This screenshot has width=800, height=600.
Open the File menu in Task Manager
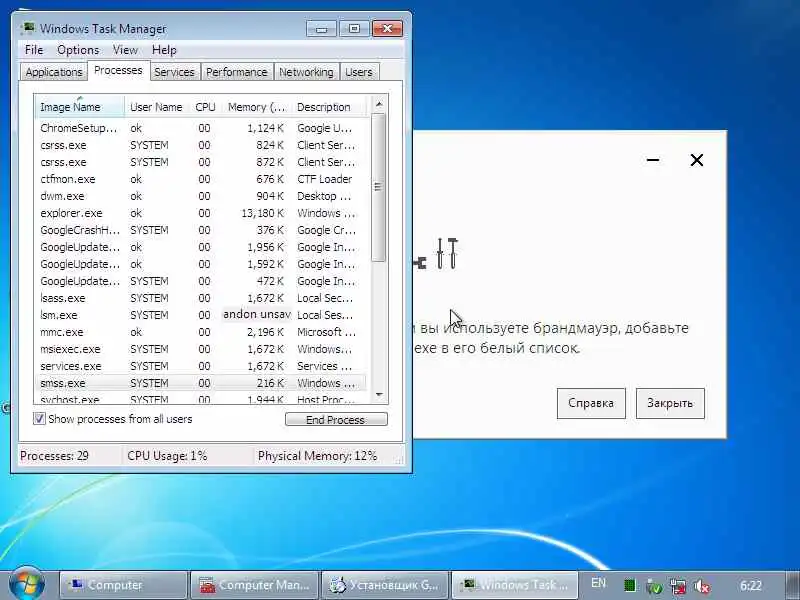click(34, 50)
